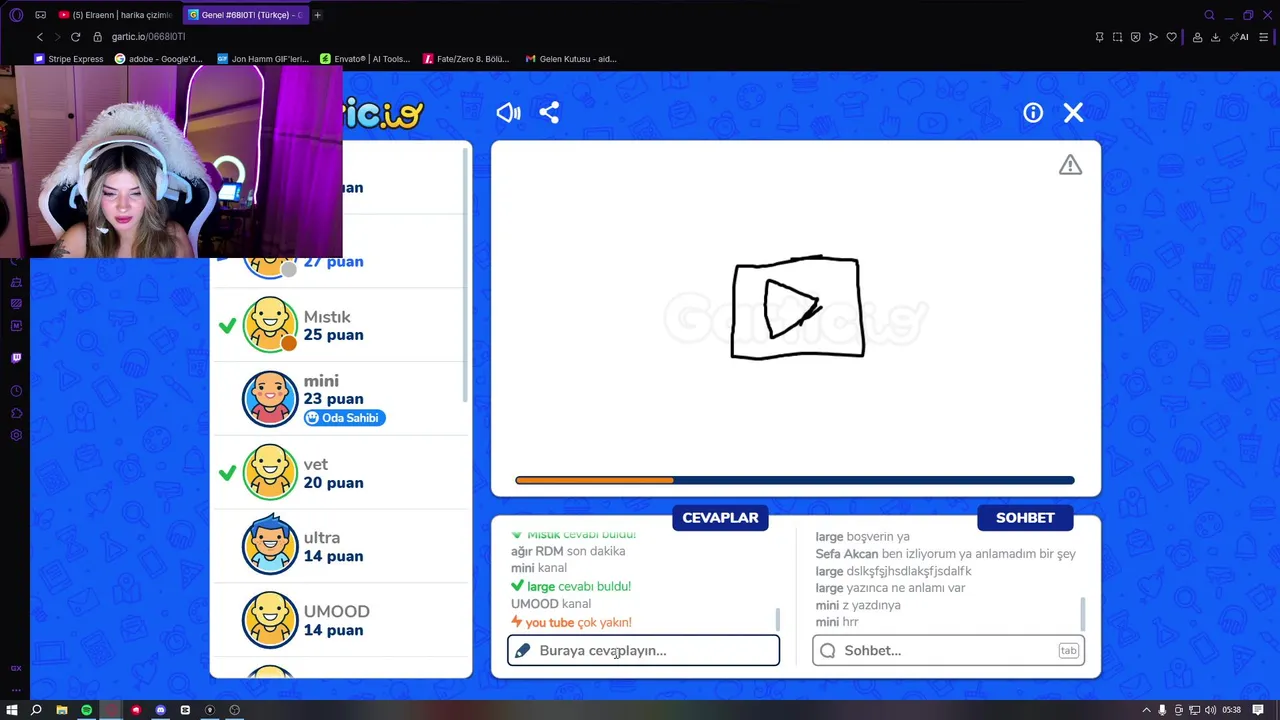Open Windows taskbar search

click(36, 710)
